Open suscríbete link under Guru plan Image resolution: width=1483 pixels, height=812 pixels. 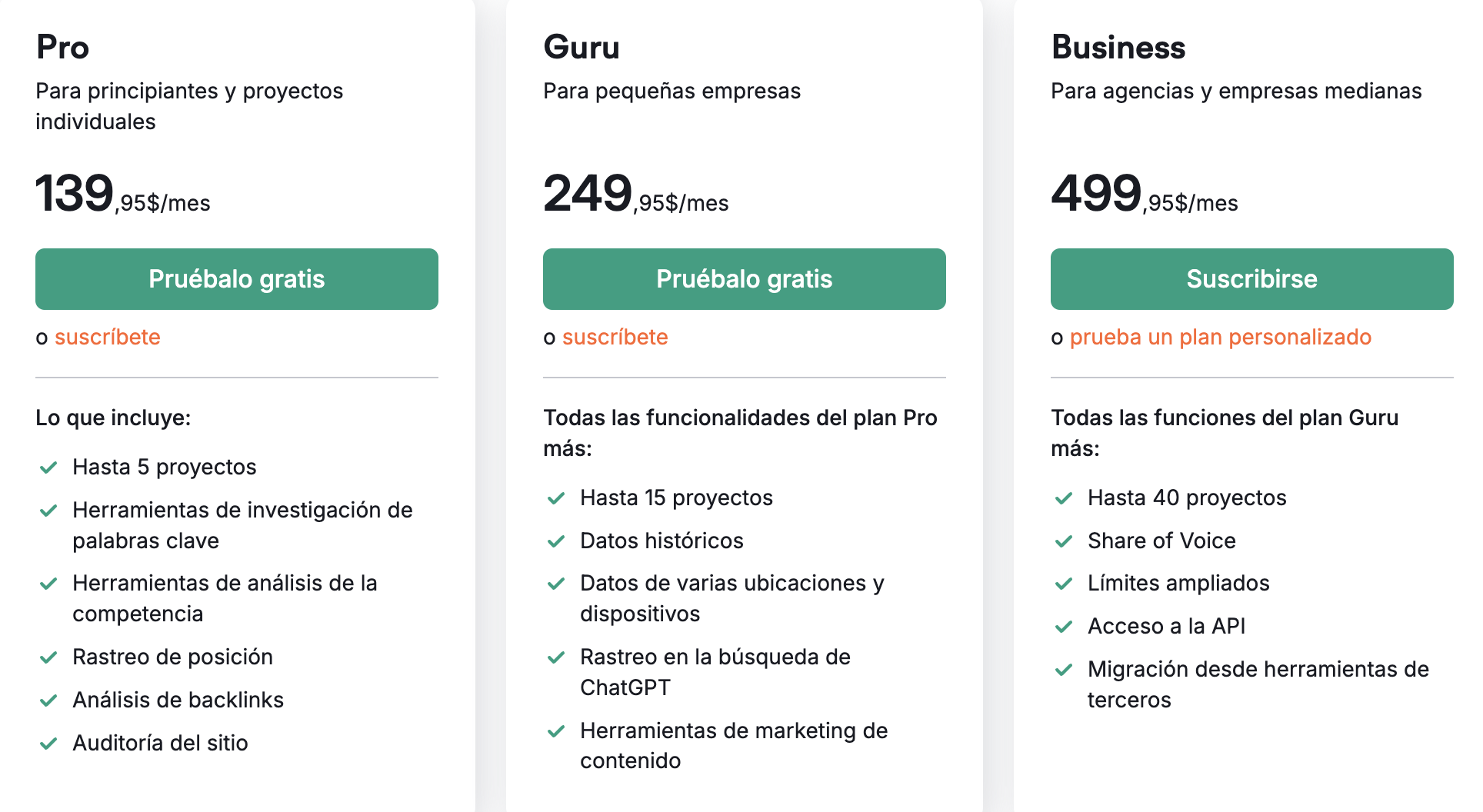click(615, 337)
